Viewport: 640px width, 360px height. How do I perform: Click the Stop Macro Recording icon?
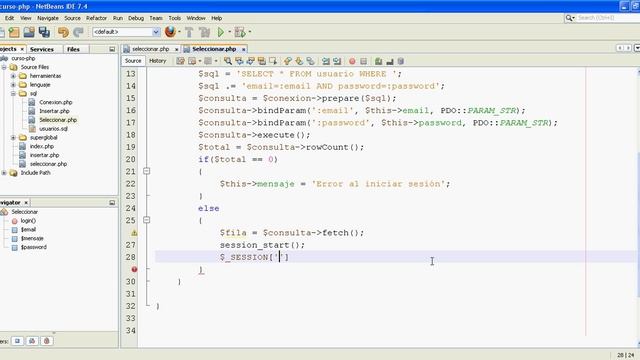(x=363, y=61)
